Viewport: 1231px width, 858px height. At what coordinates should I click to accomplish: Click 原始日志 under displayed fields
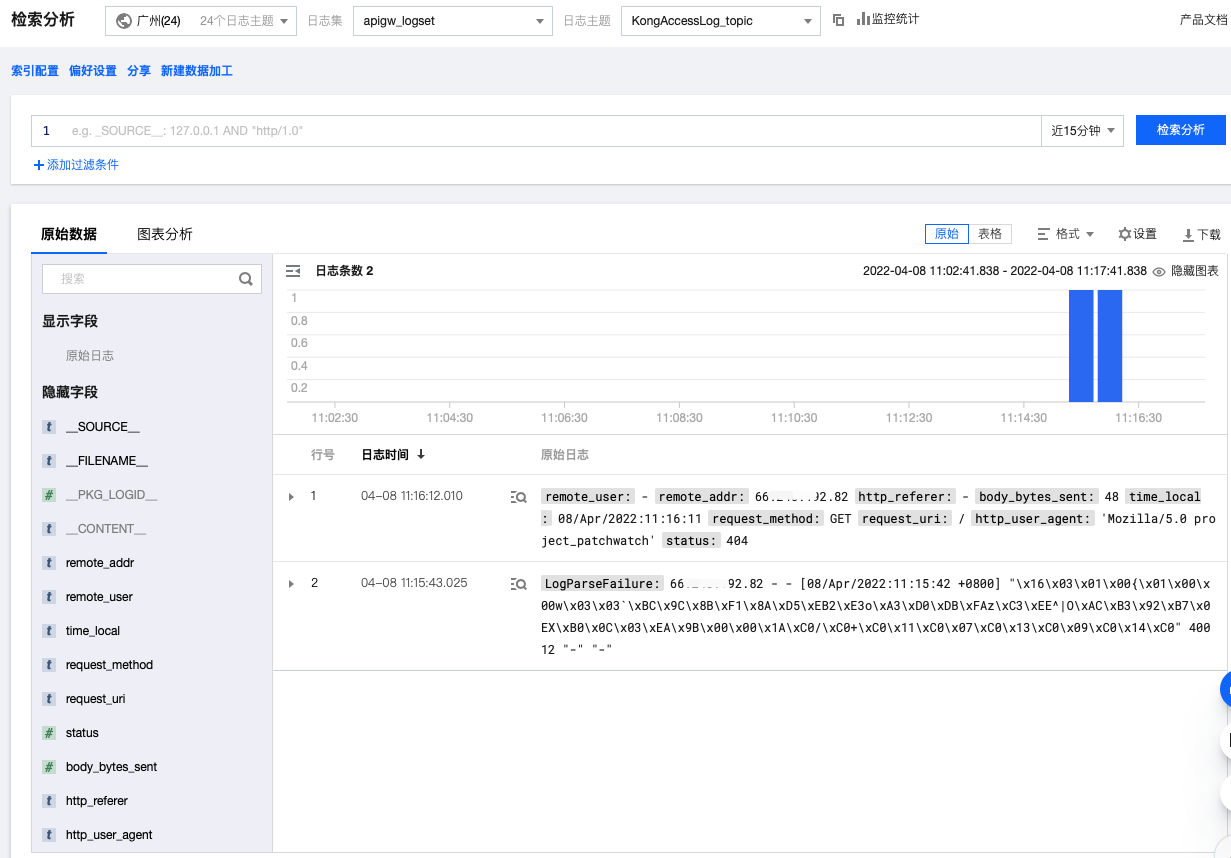click(90, 356)
